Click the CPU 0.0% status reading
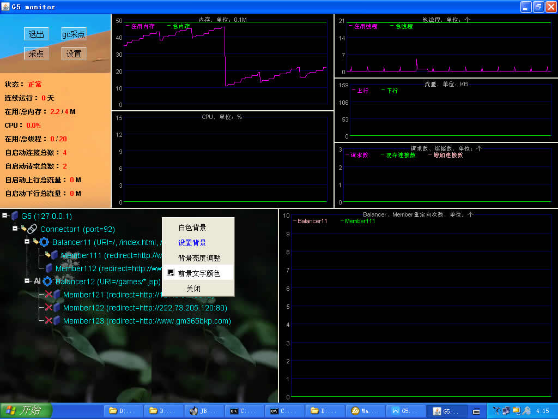Screen dimensions: 559x419 (x=34, y=125)
